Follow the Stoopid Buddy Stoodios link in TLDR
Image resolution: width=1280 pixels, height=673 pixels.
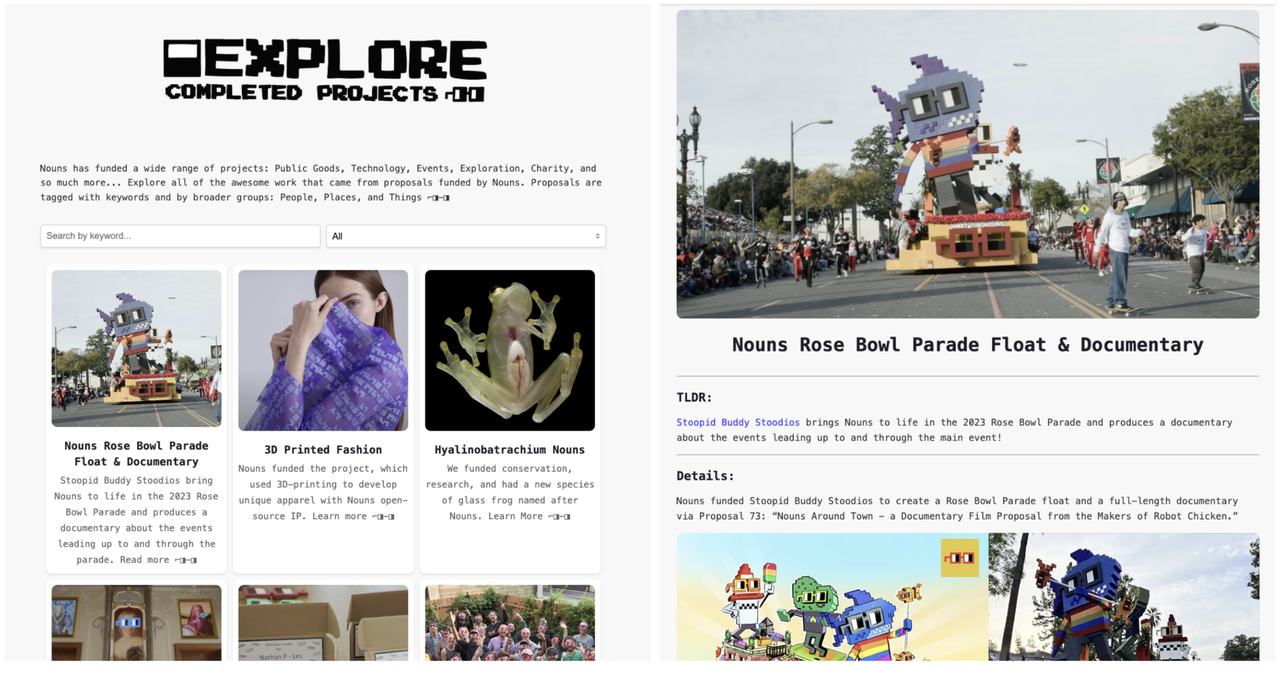click(x=738, y=422)
